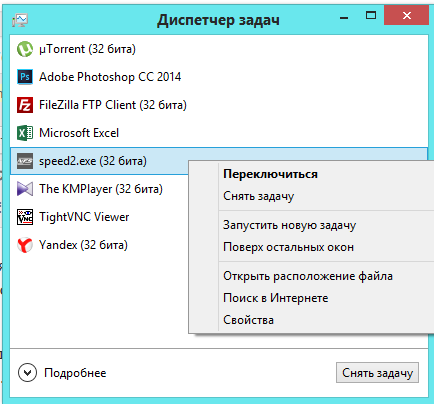
Task: Open Свойства from the context menu
Action: (248, 320)
